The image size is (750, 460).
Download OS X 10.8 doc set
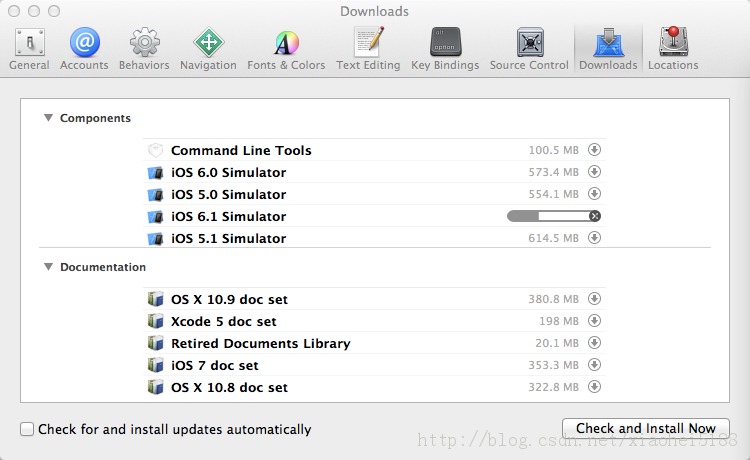595,387
